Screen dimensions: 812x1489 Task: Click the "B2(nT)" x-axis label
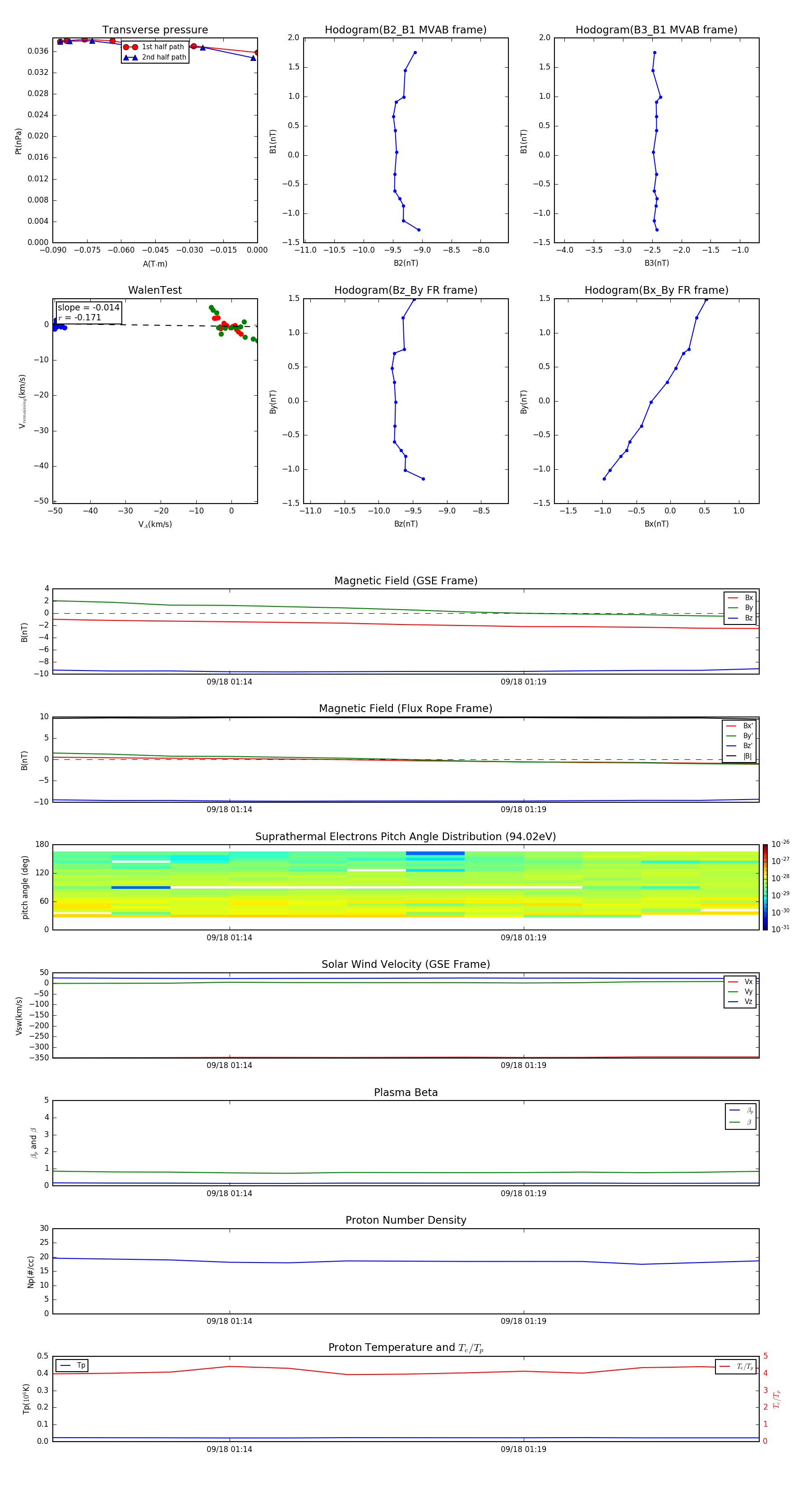point(406,263)
